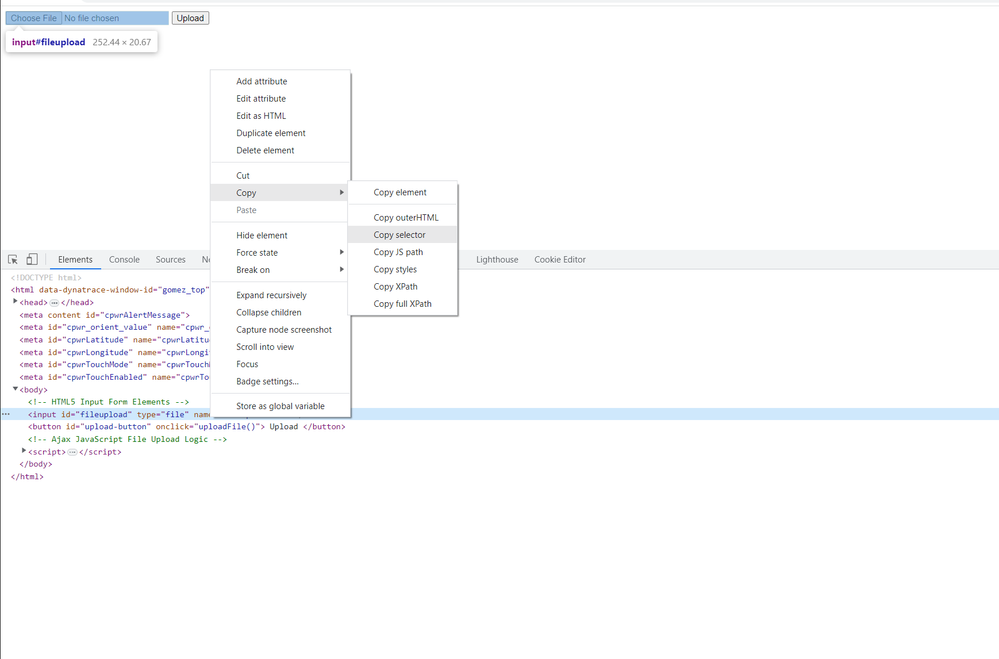This screenshot has height=659, width=999.
Task: Expand the script element node
Action: coord(24,451)
